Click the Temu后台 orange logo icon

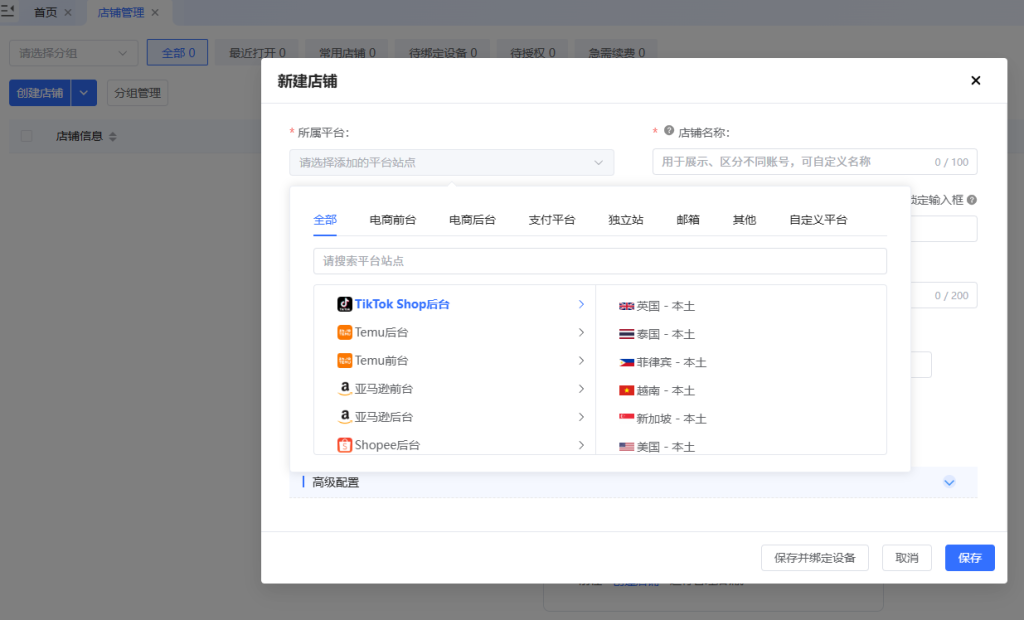pyautogui.click(x=344, y=332)
